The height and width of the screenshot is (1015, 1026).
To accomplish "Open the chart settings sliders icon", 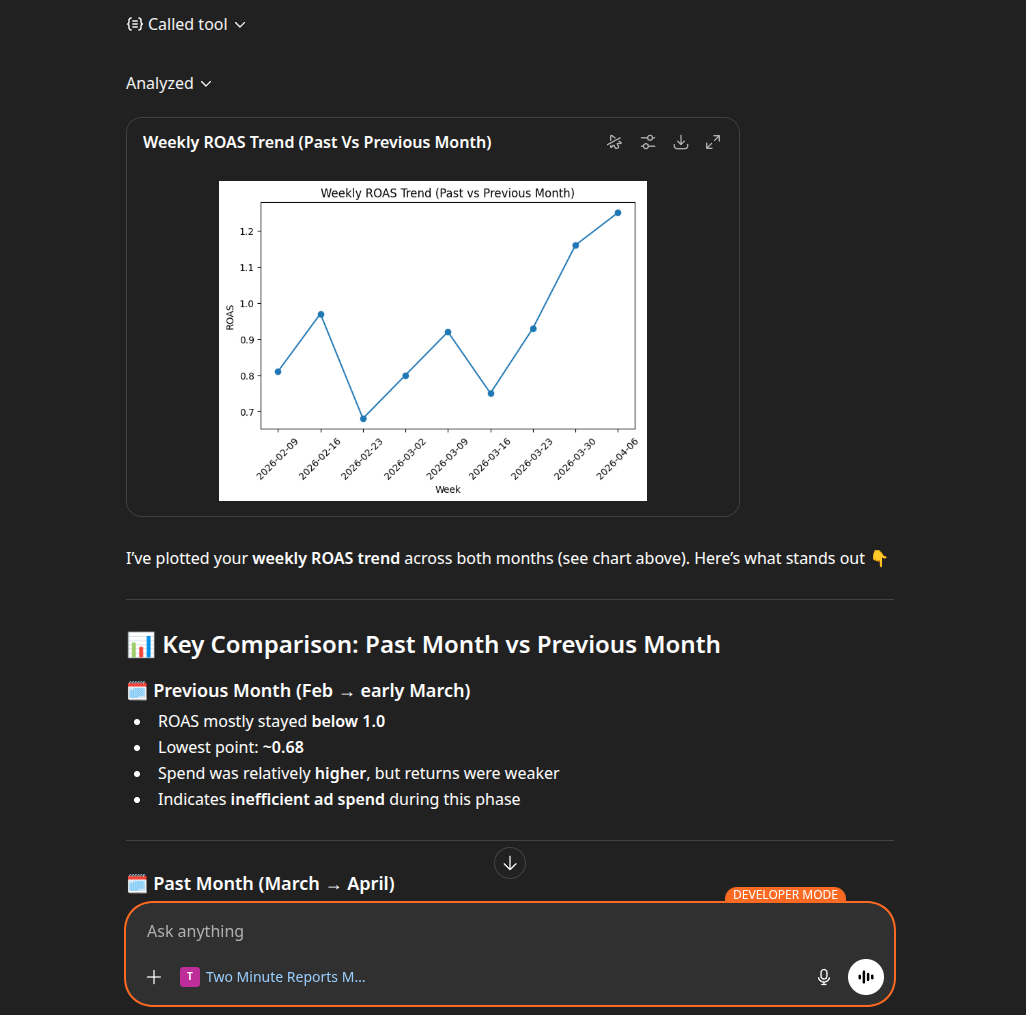I will [x=647, y=142].
